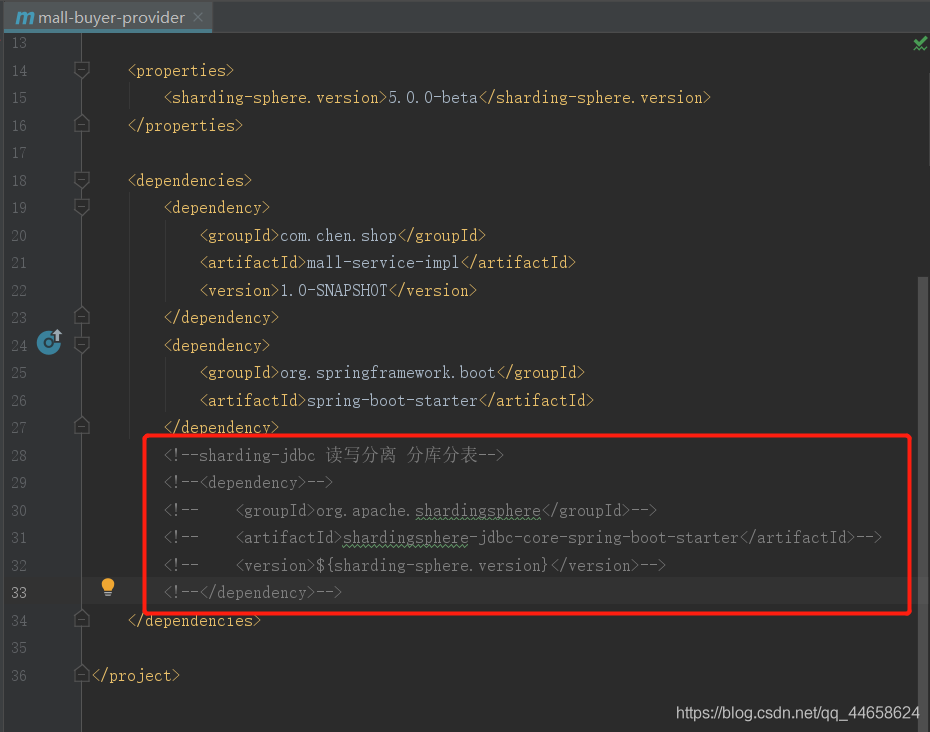Collapse the dependencies block at line 18

tap(82, 179)
